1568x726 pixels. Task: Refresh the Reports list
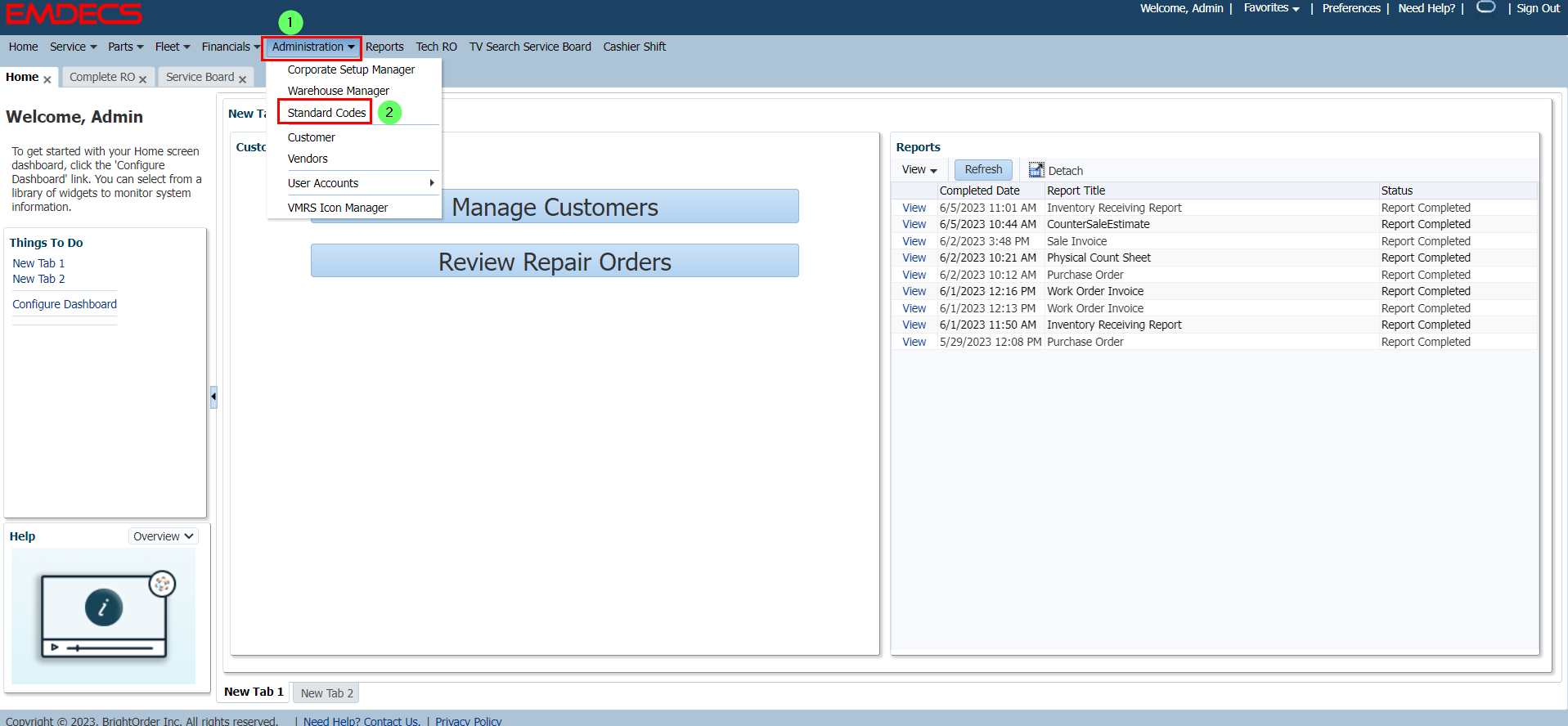click(983, 169)
